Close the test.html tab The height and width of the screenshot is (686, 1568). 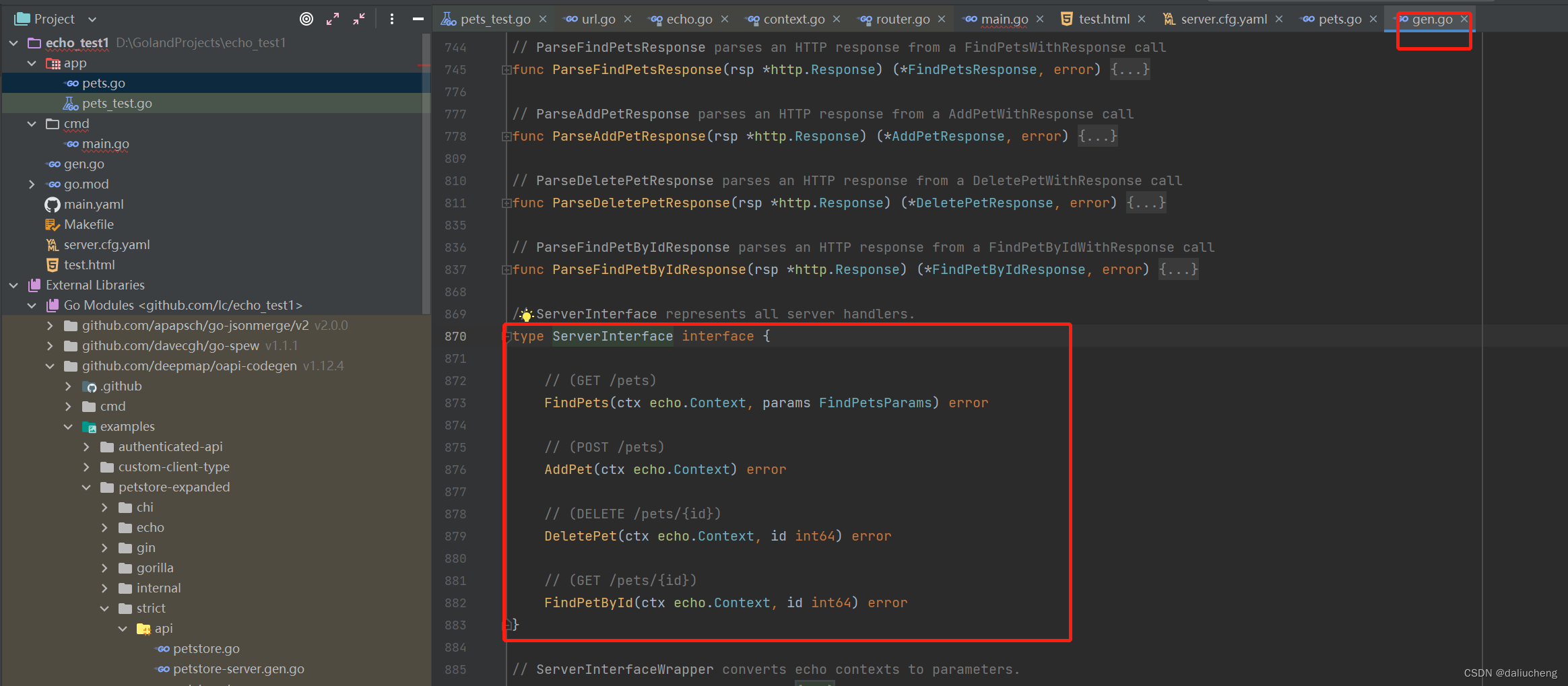click(1142, 20)
